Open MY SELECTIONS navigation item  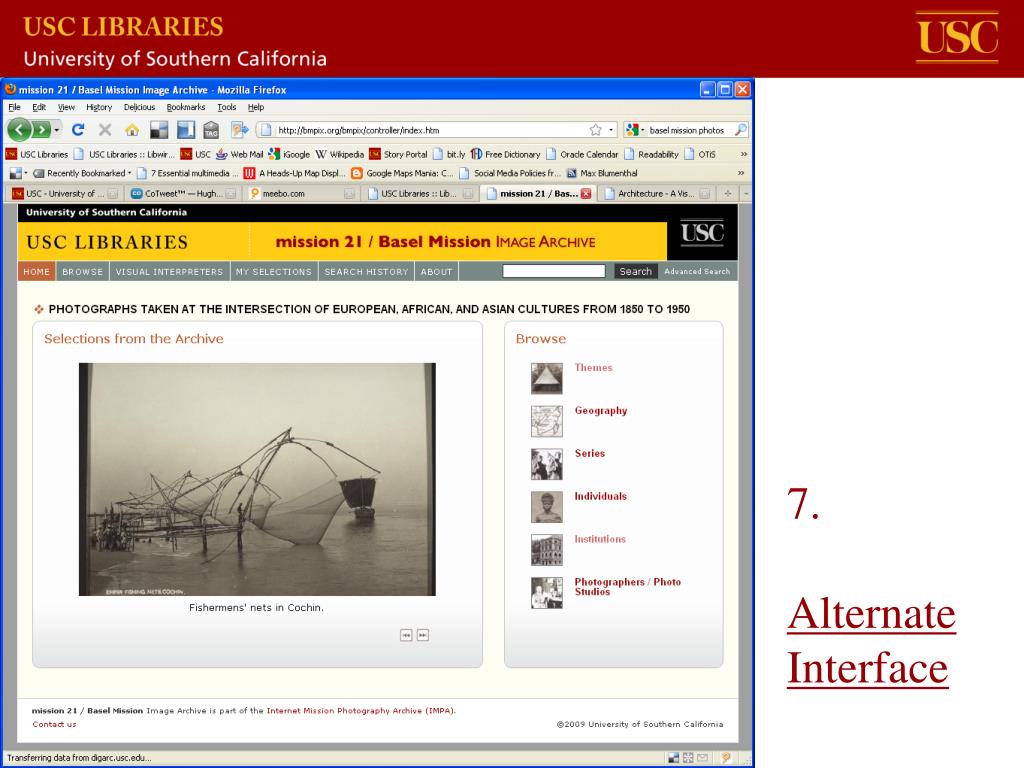pos(274,272)
